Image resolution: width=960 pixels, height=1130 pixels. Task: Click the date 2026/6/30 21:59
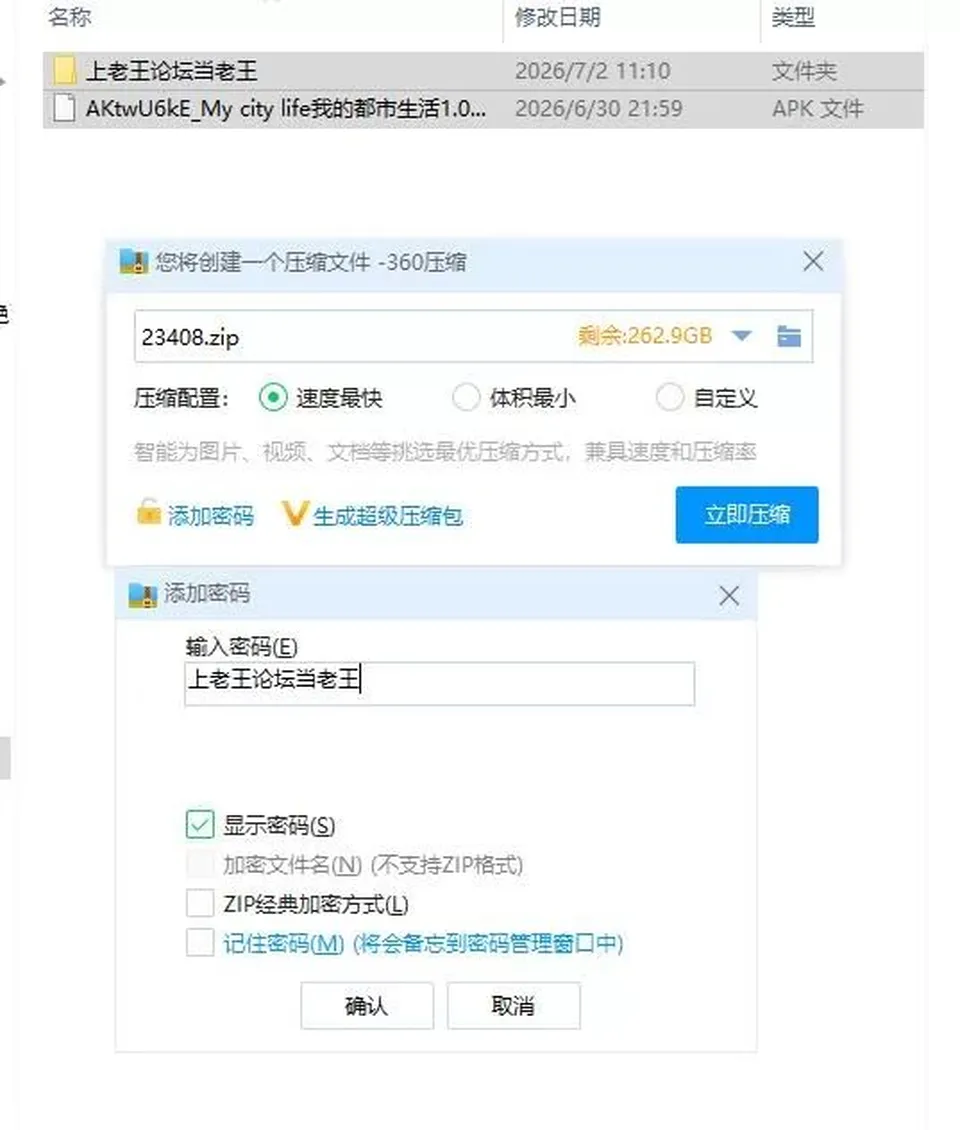(x=598, y=109)
